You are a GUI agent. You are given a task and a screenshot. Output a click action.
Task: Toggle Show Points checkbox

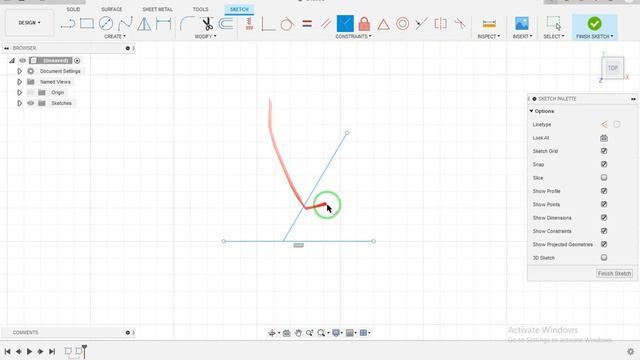coord(604,204)
